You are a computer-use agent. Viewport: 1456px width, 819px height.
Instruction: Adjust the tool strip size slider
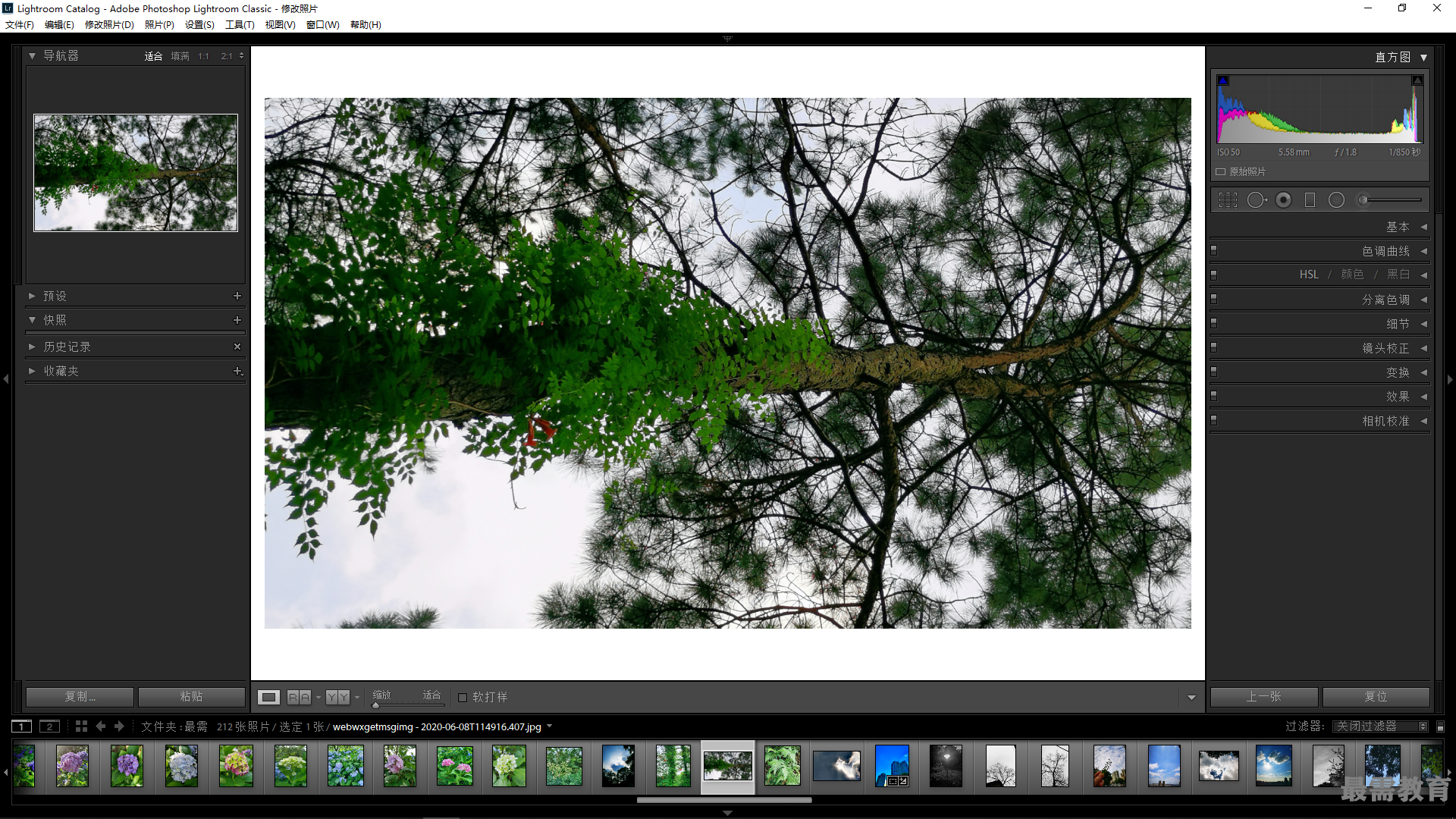(x=1363, y=200)
